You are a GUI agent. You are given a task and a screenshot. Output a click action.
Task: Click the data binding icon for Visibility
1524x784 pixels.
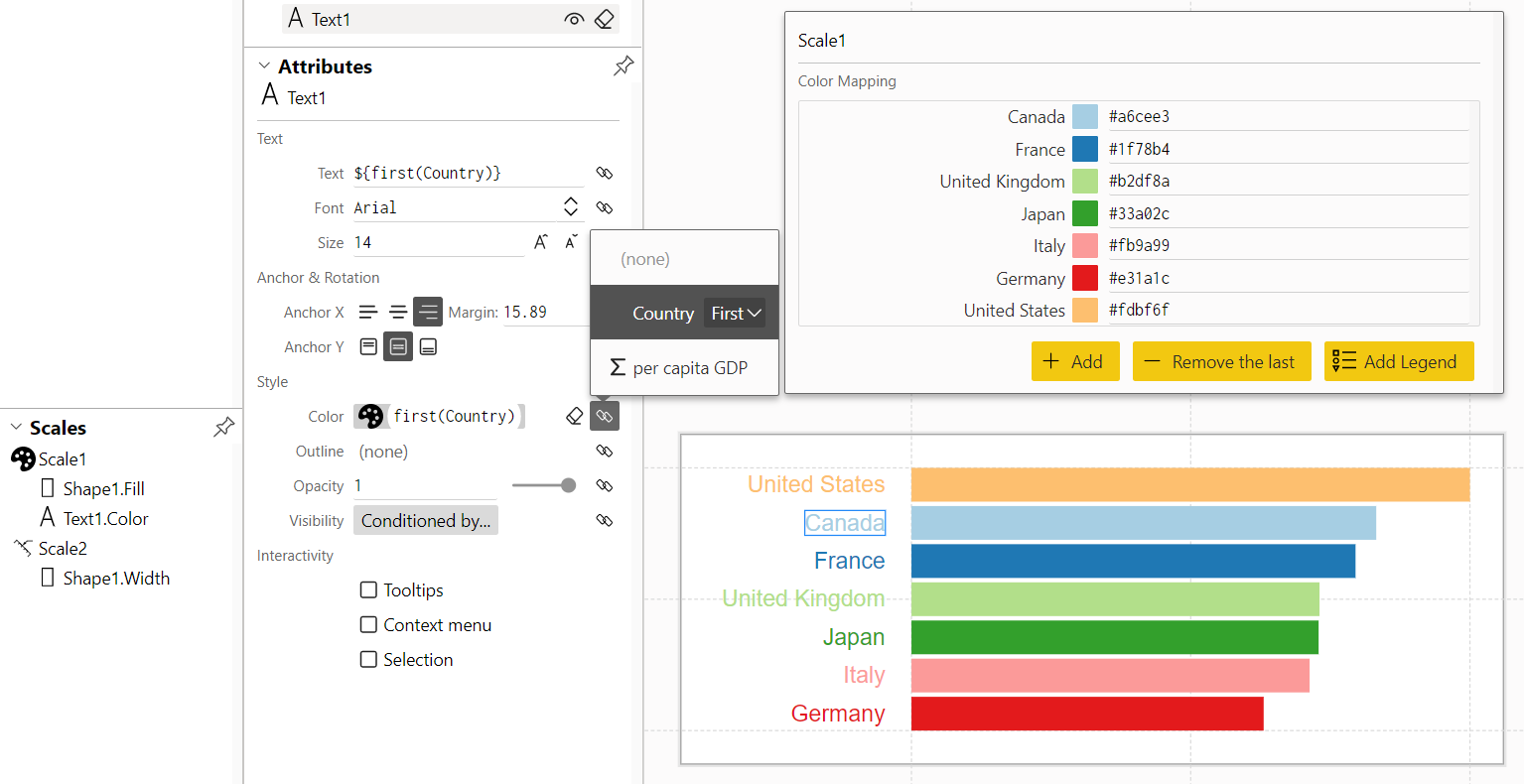[x=605, y=520]
